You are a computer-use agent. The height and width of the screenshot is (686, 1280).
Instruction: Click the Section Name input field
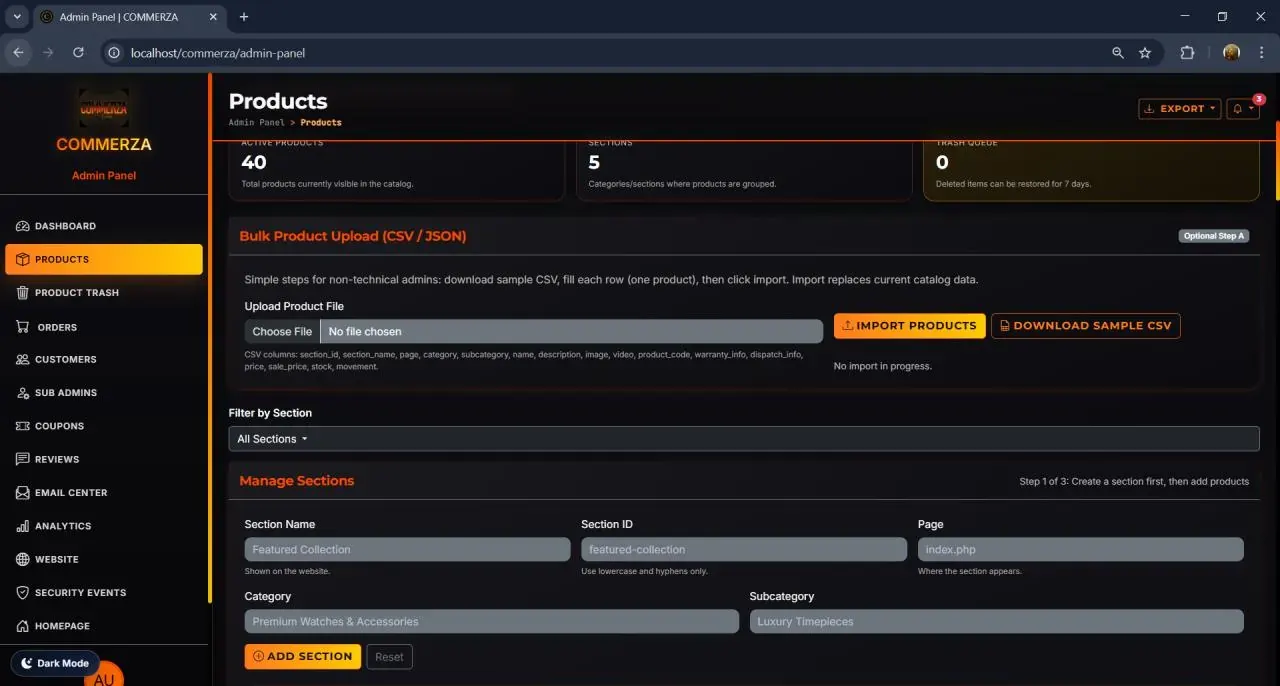(407, 549)
